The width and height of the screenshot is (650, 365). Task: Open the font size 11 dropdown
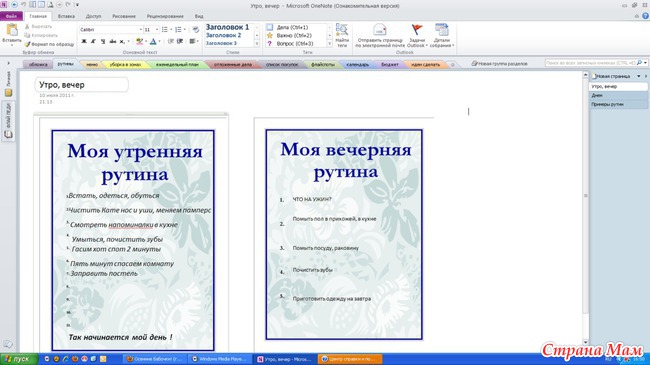coord(157,29)
